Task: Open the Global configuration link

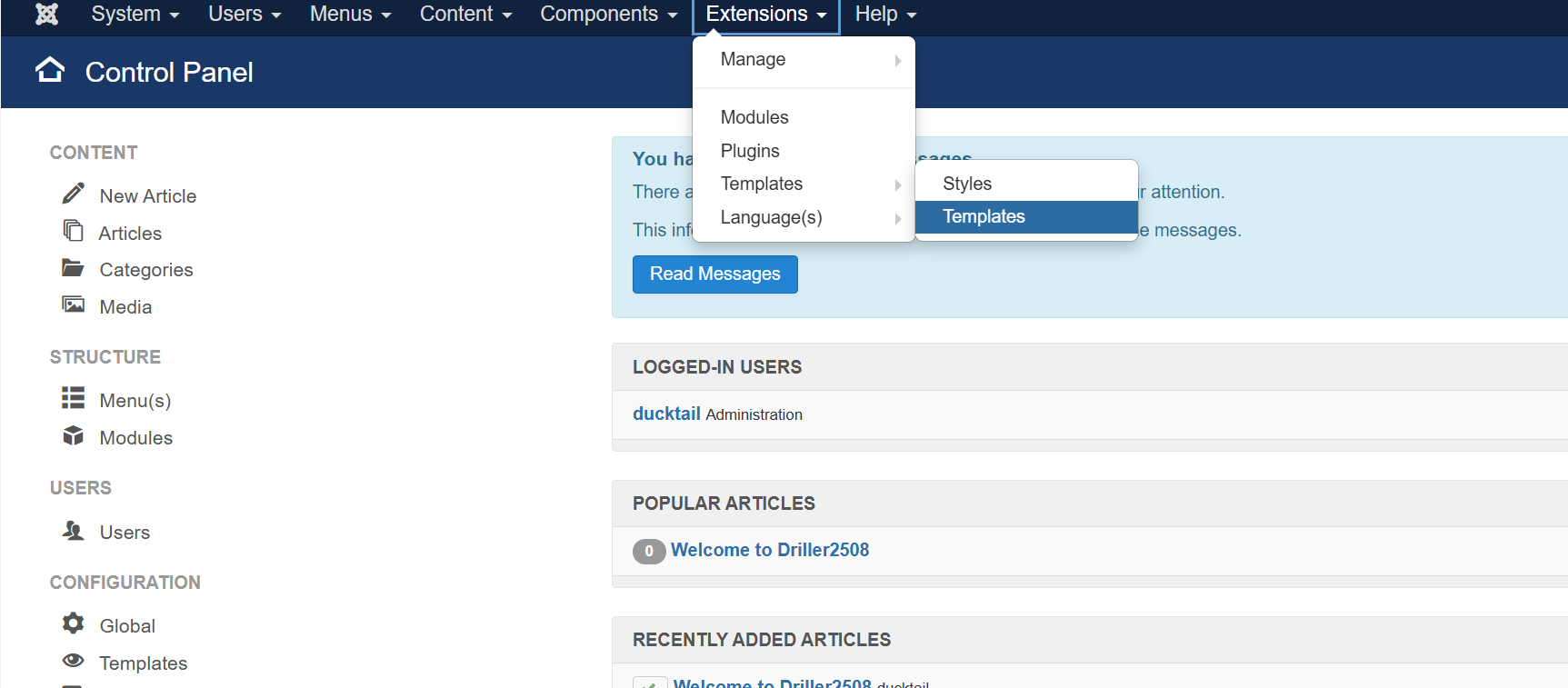Action: [x=127, y=626]
